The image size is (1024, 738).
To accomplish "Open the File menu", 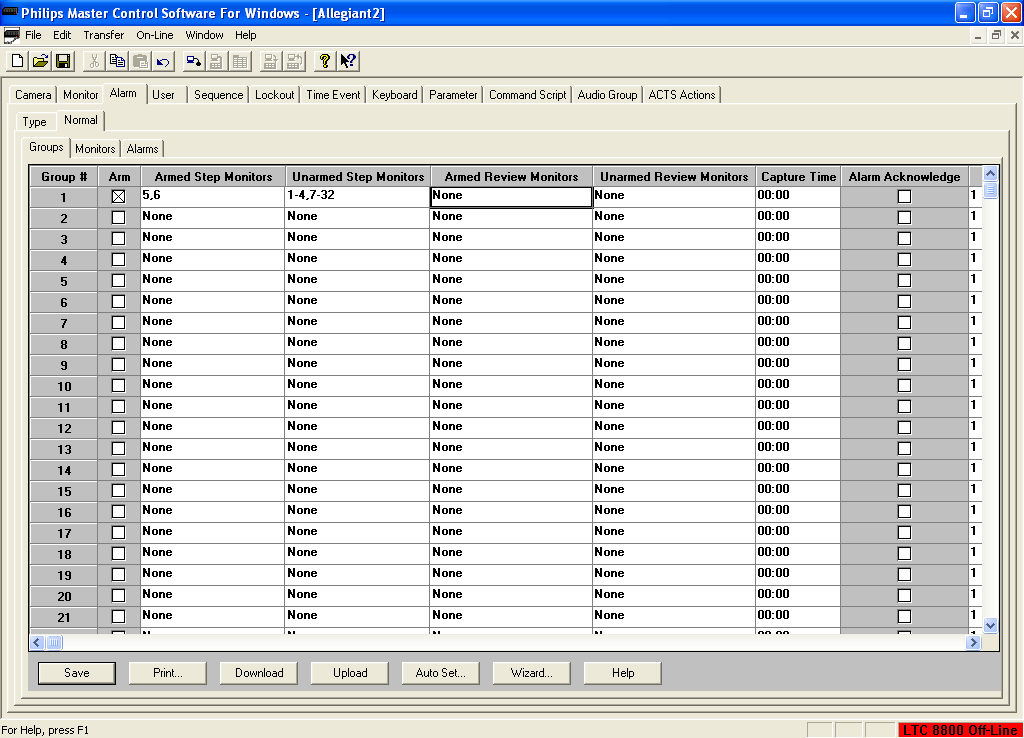I will click(x=33, y=35).
